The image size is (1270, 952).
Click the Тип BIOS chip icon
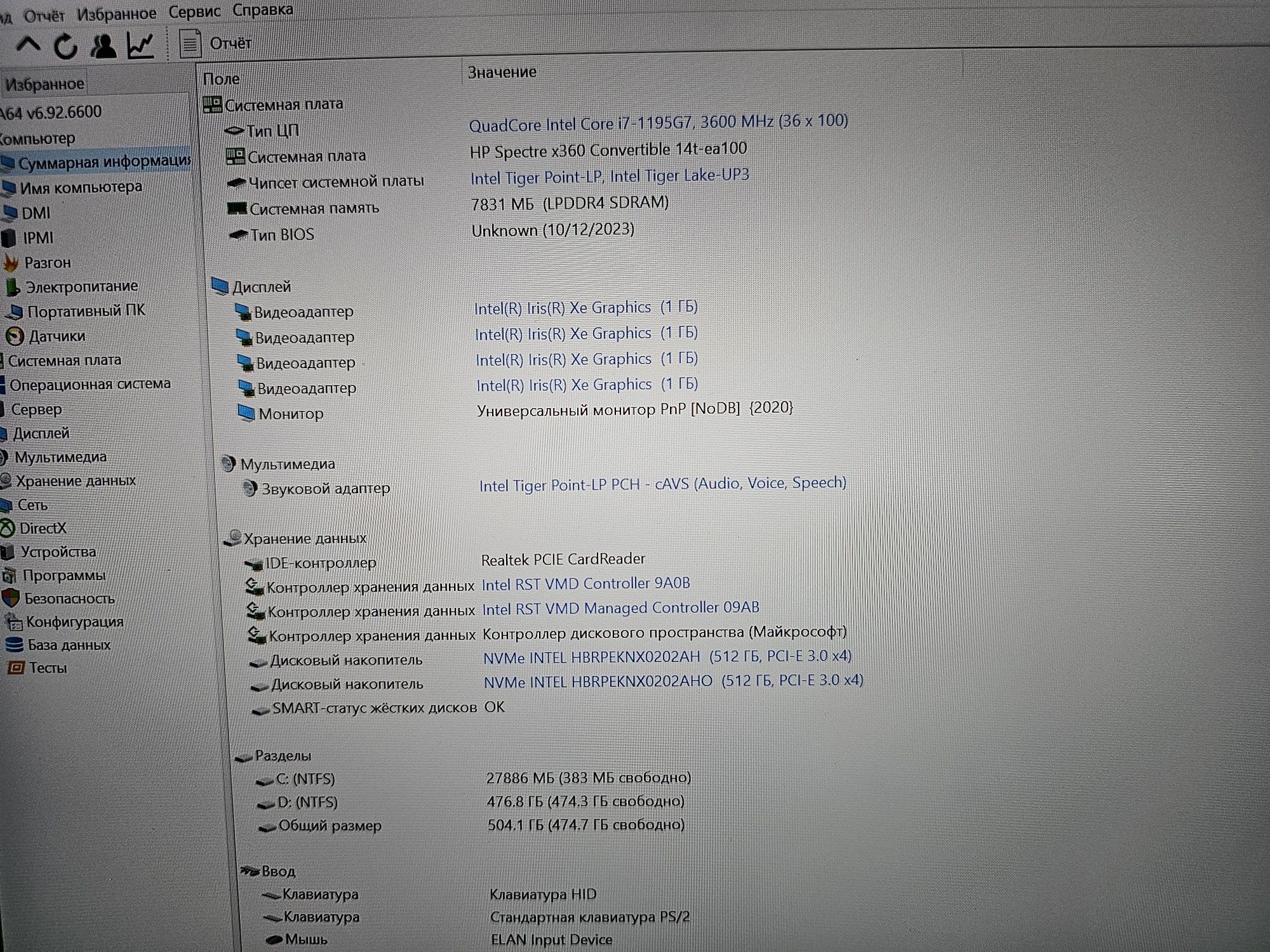[239, 235]
